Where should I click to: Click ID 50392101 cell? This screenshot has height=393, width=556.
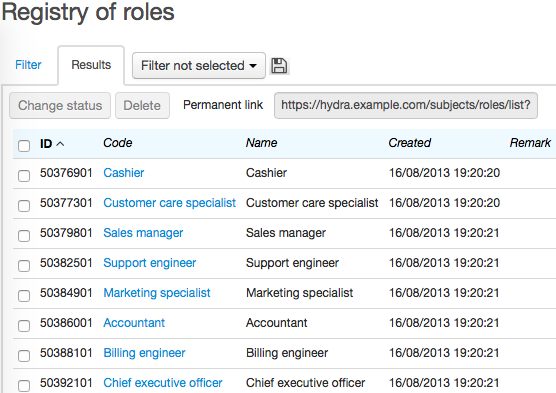point(66,383)
